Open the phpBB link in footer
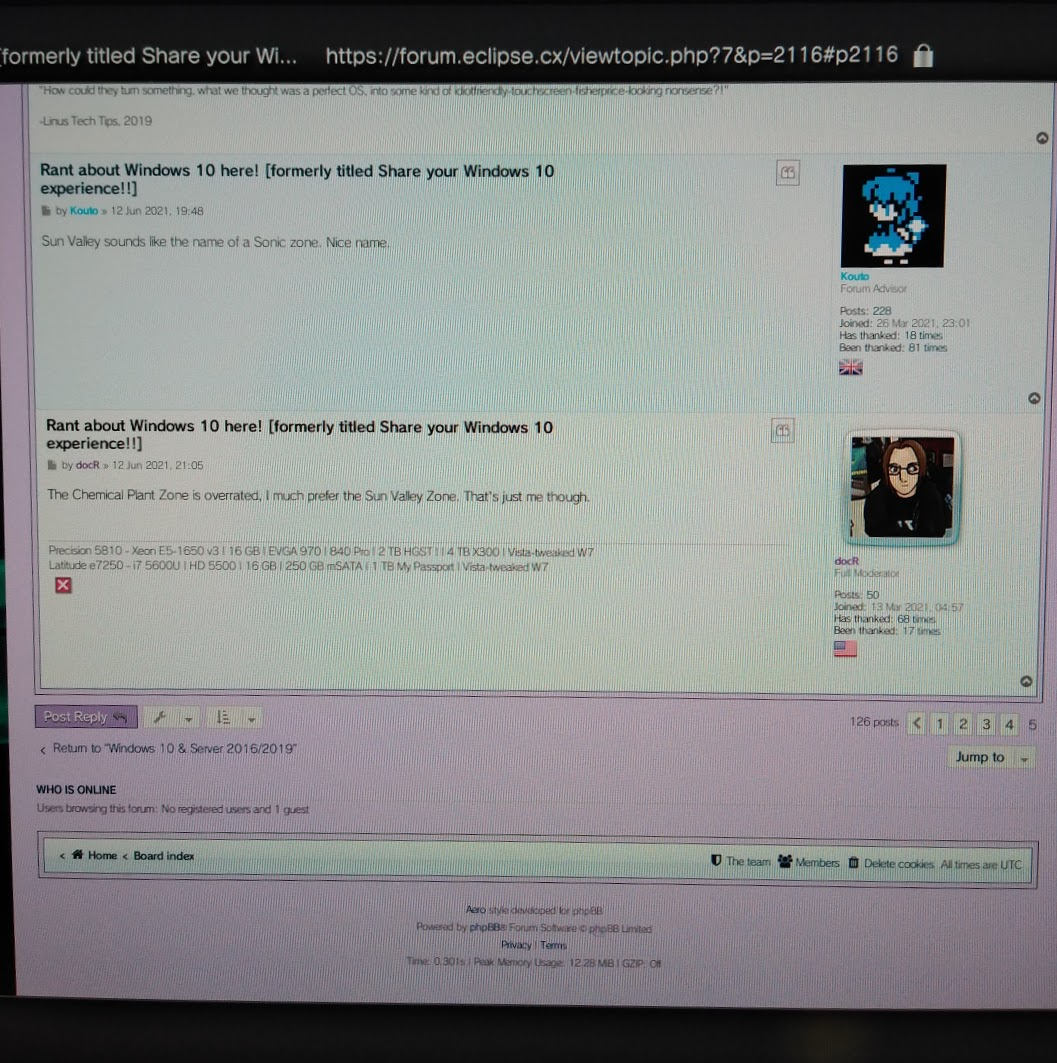 coord(485,927)
